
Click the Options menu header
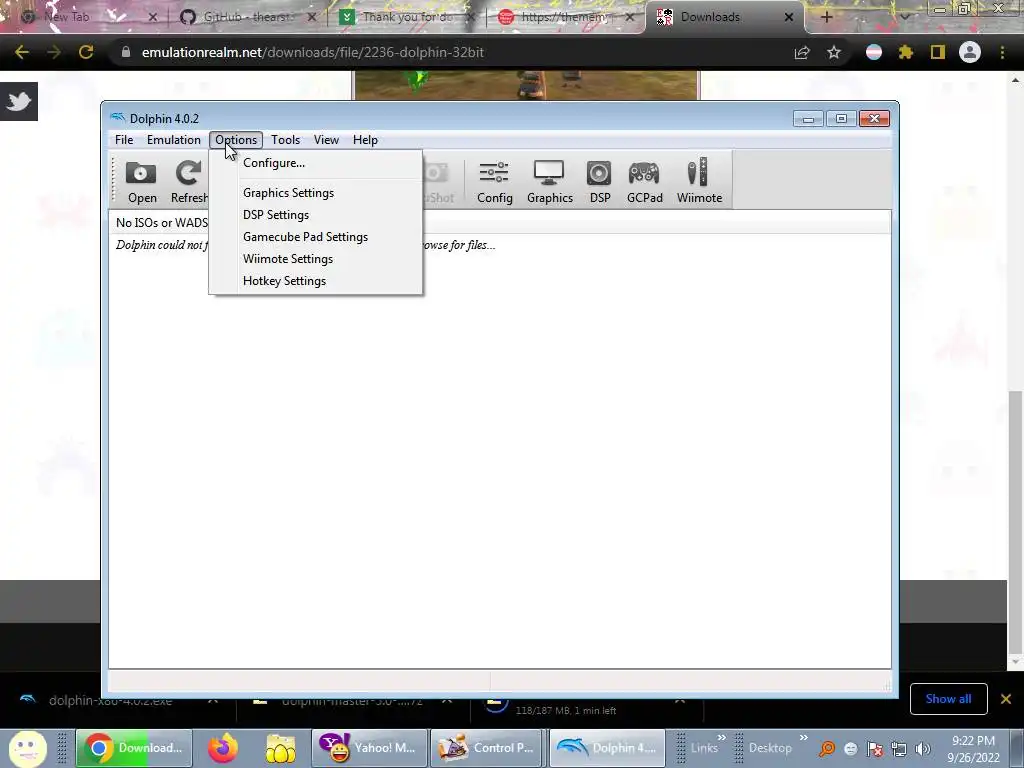pyautogui.click(x=236, y=140)
